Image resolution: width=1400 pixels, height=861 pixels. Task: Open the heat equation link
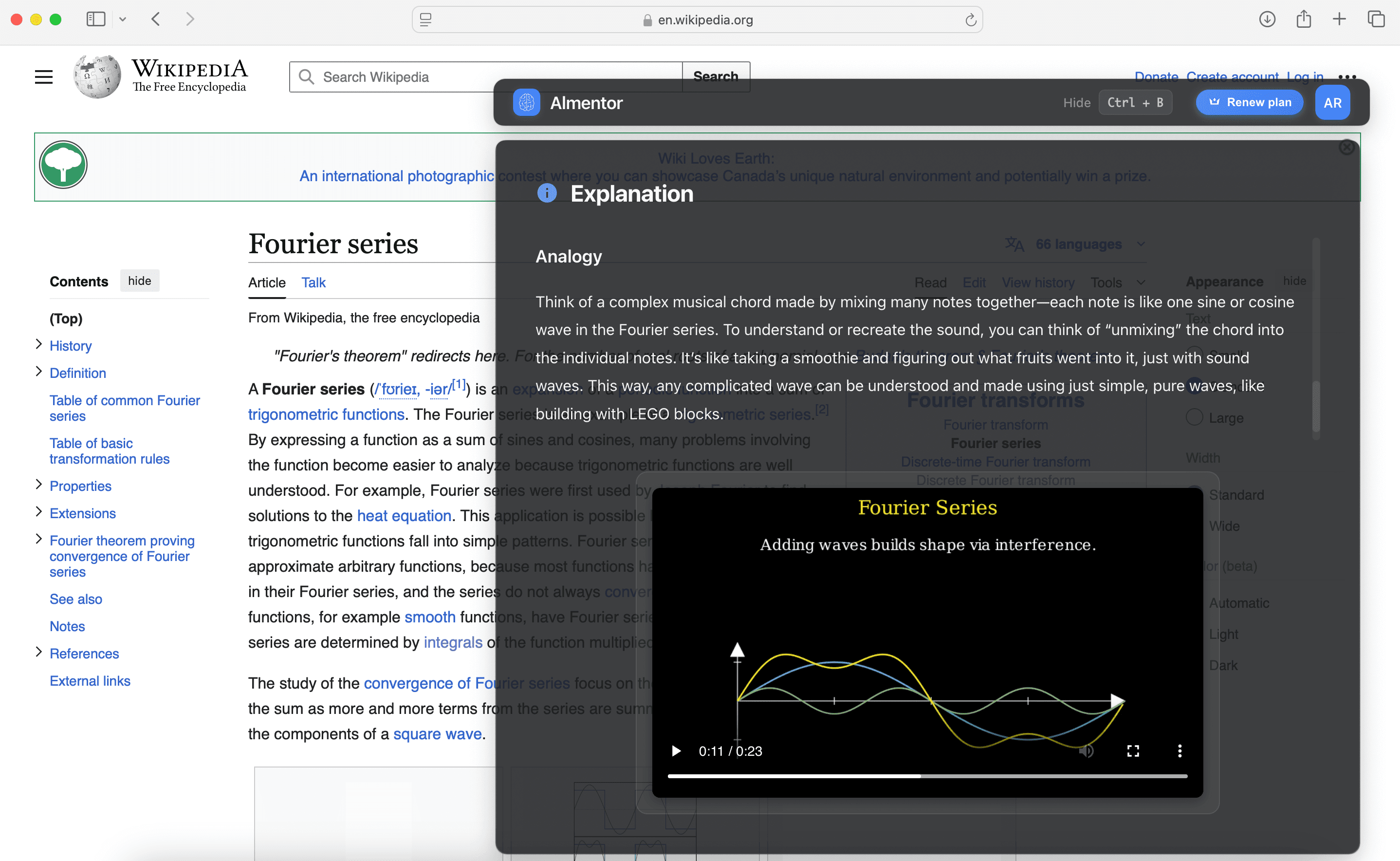tap(404, 516)
